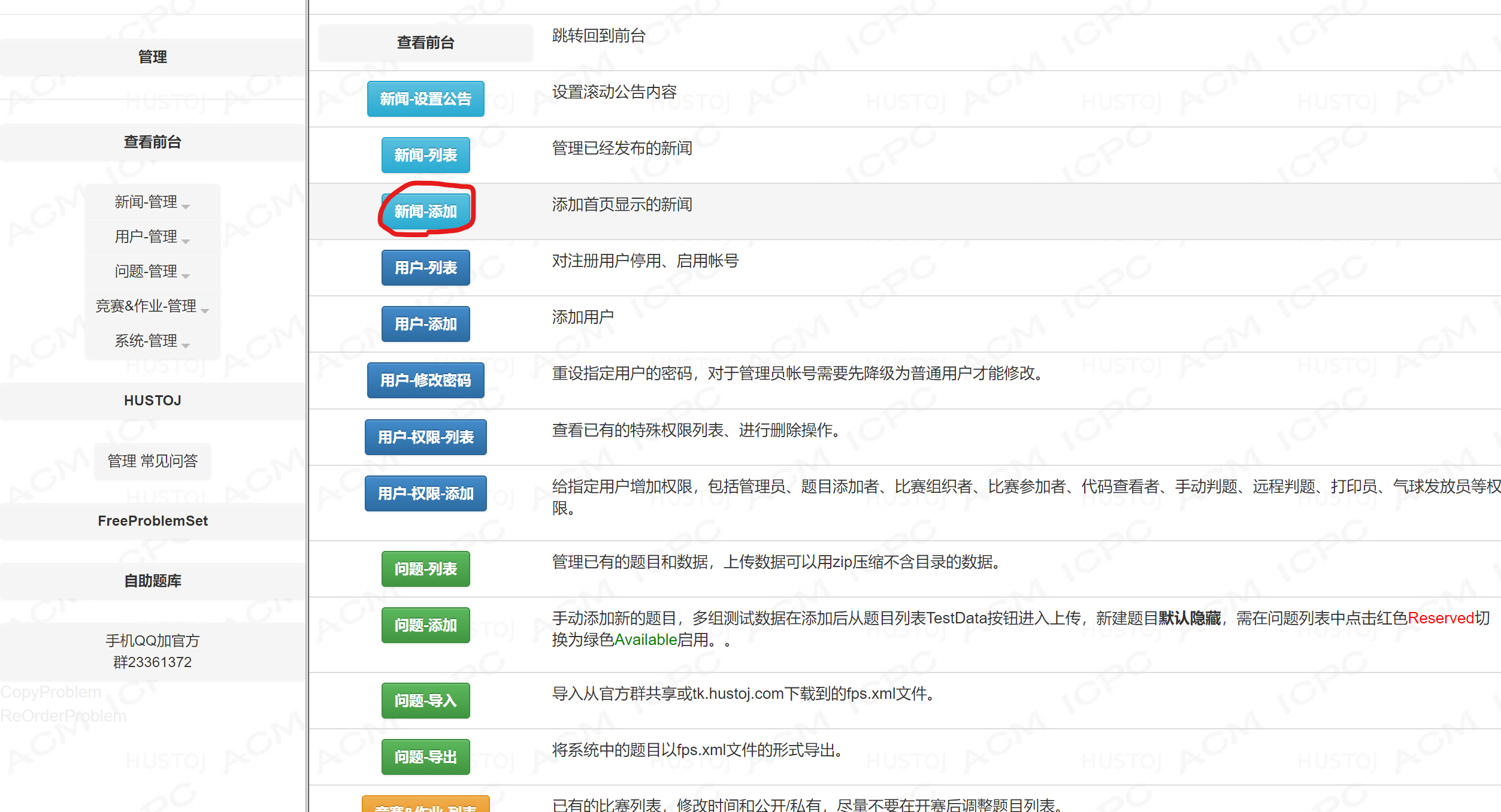This screenshot has height=812, width=1501.
Task: Click the description starting with 手动添加新的题目
Action: 1021,629
